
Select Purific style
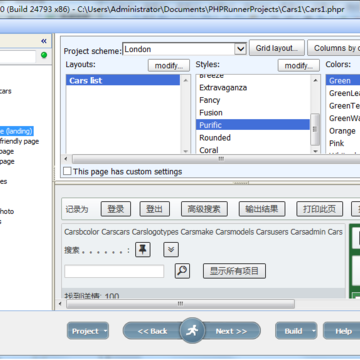tap(253, 125)
